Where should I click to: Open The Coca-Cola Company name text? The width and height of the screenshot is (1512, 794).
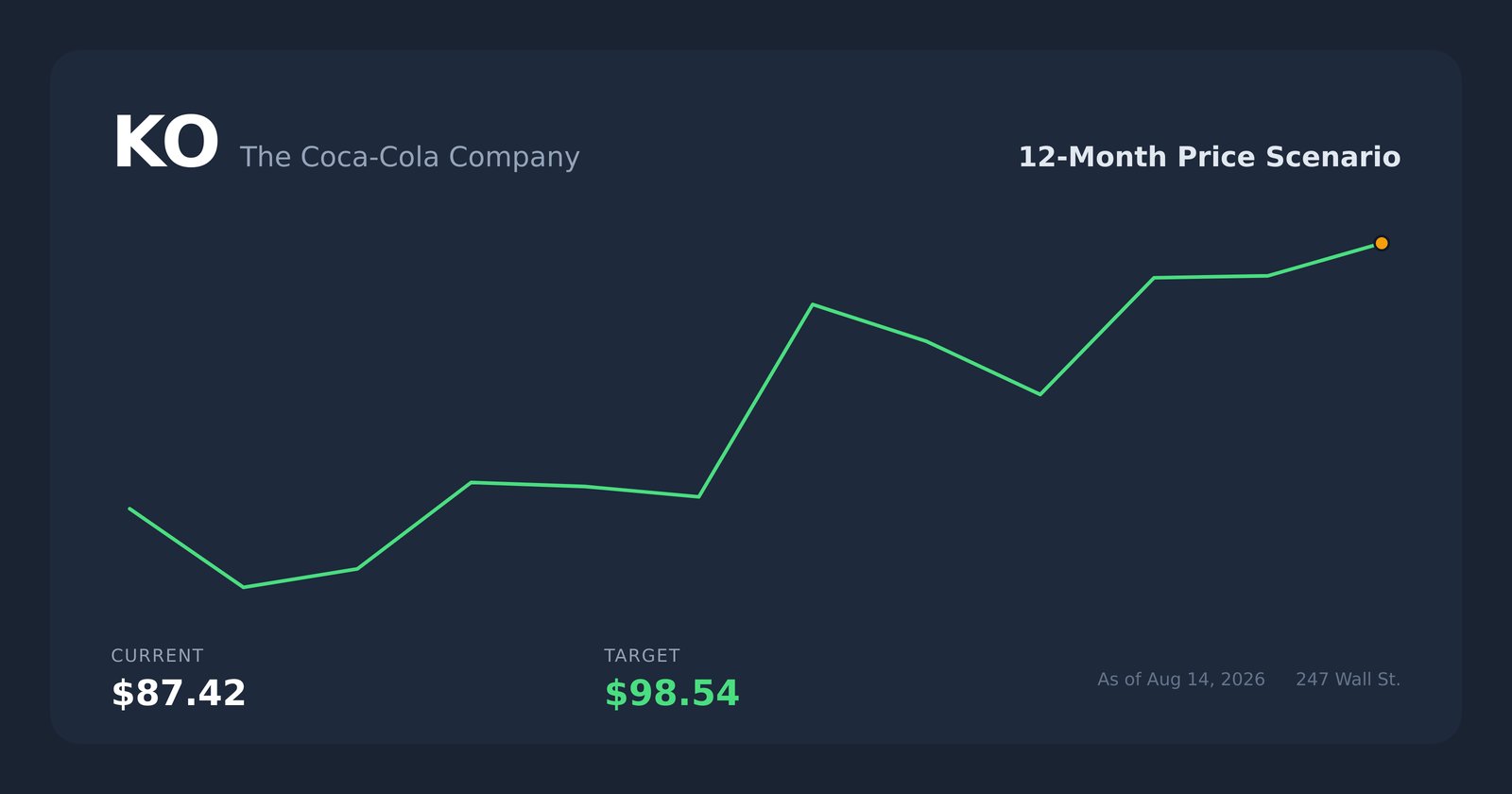pos(409,157)
